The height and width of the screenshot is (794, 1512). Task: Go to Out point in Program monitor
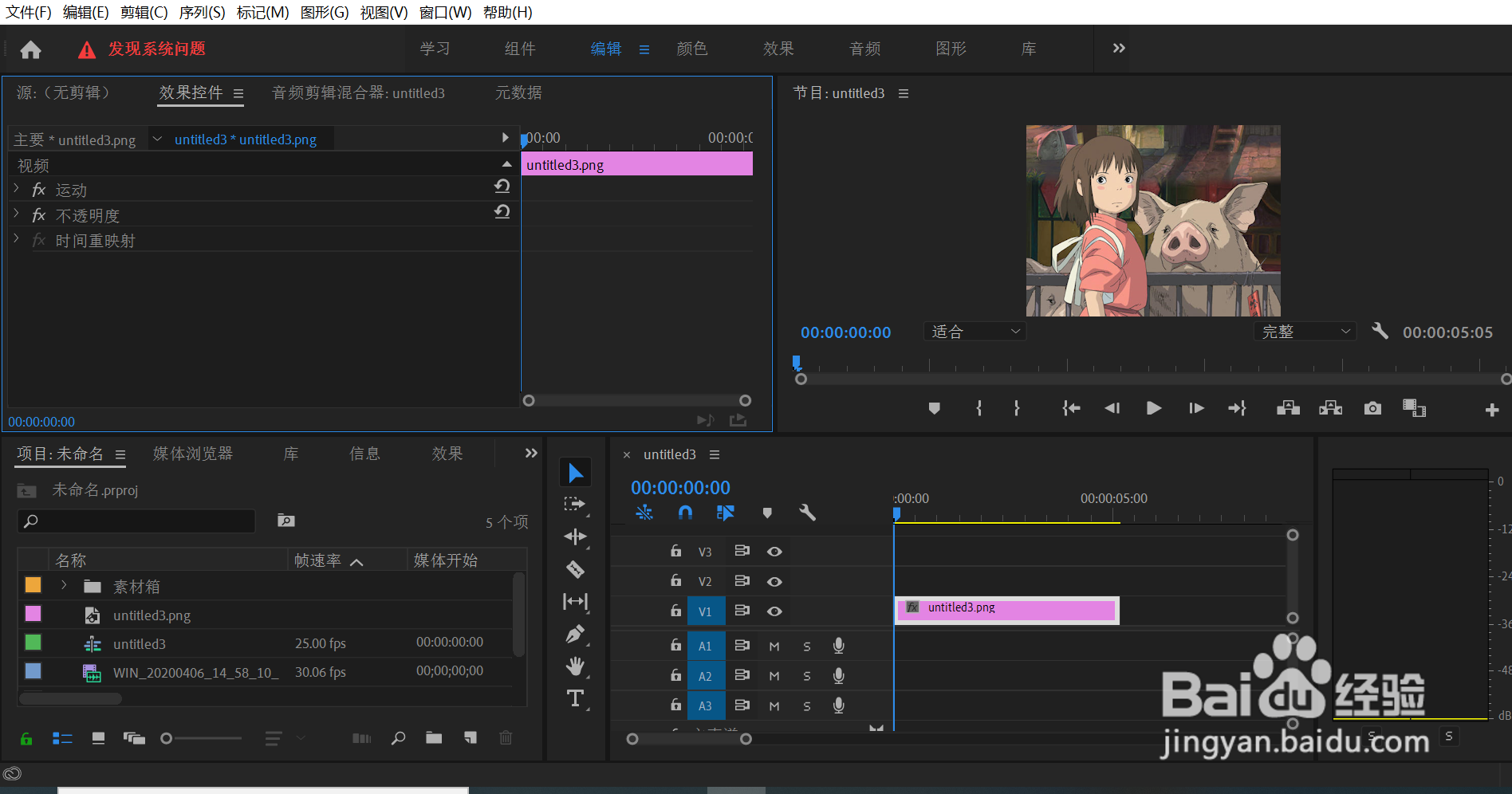click(x=1237, y=408)
